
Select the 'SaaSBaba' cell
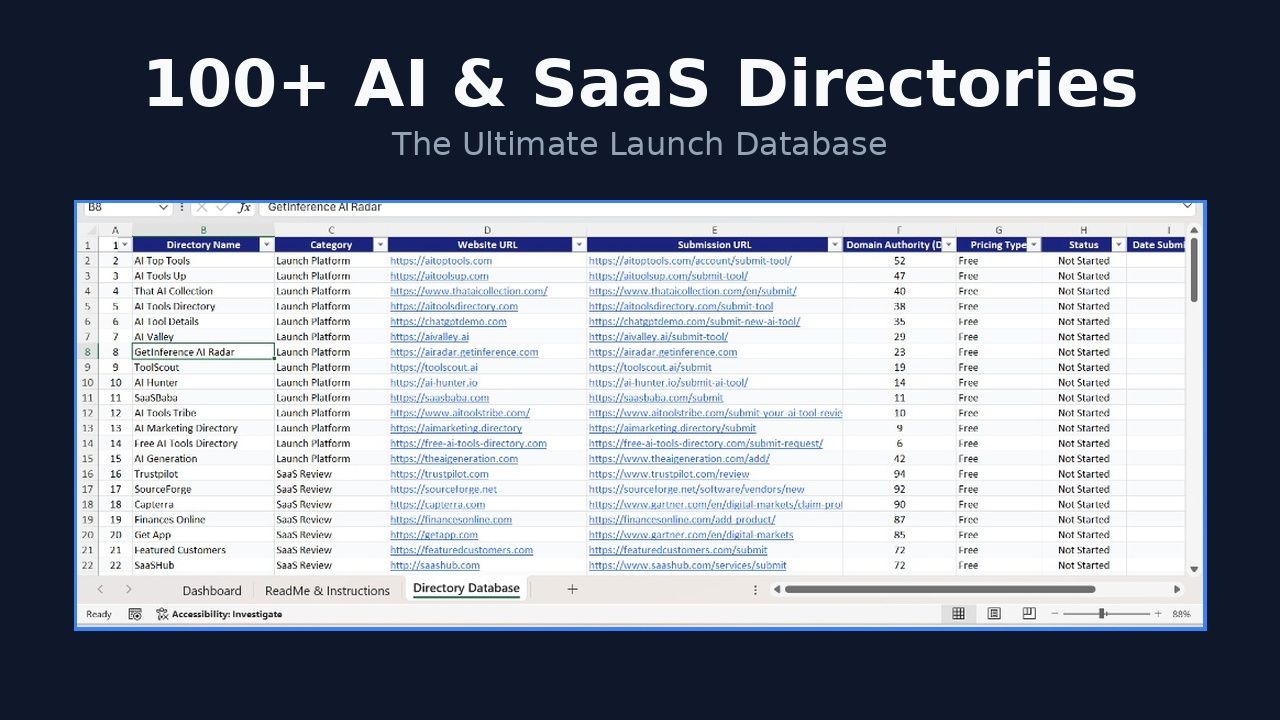(x=203, y=398)
